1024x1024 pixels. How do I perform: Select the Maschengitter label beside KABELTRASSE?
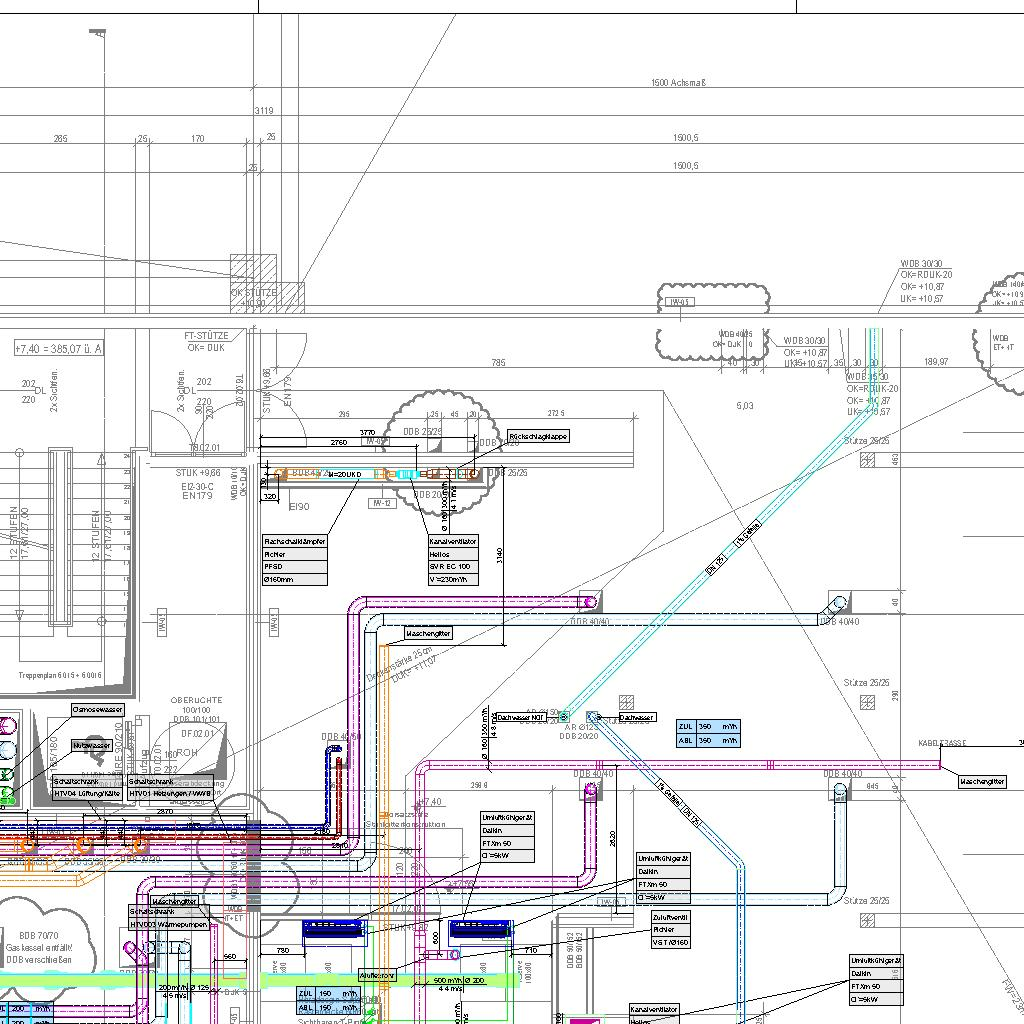(x=982, y=782)
